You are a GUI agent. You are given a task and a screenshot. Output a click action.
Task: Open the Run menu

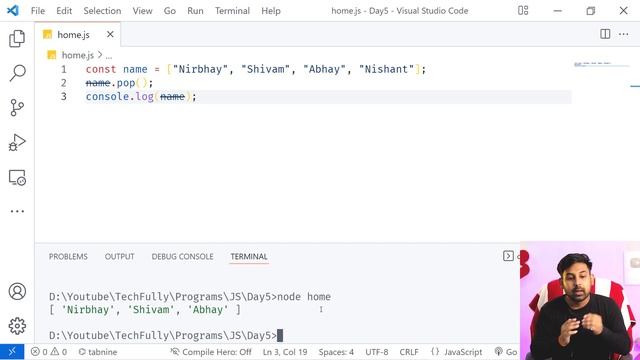(195, 11)
